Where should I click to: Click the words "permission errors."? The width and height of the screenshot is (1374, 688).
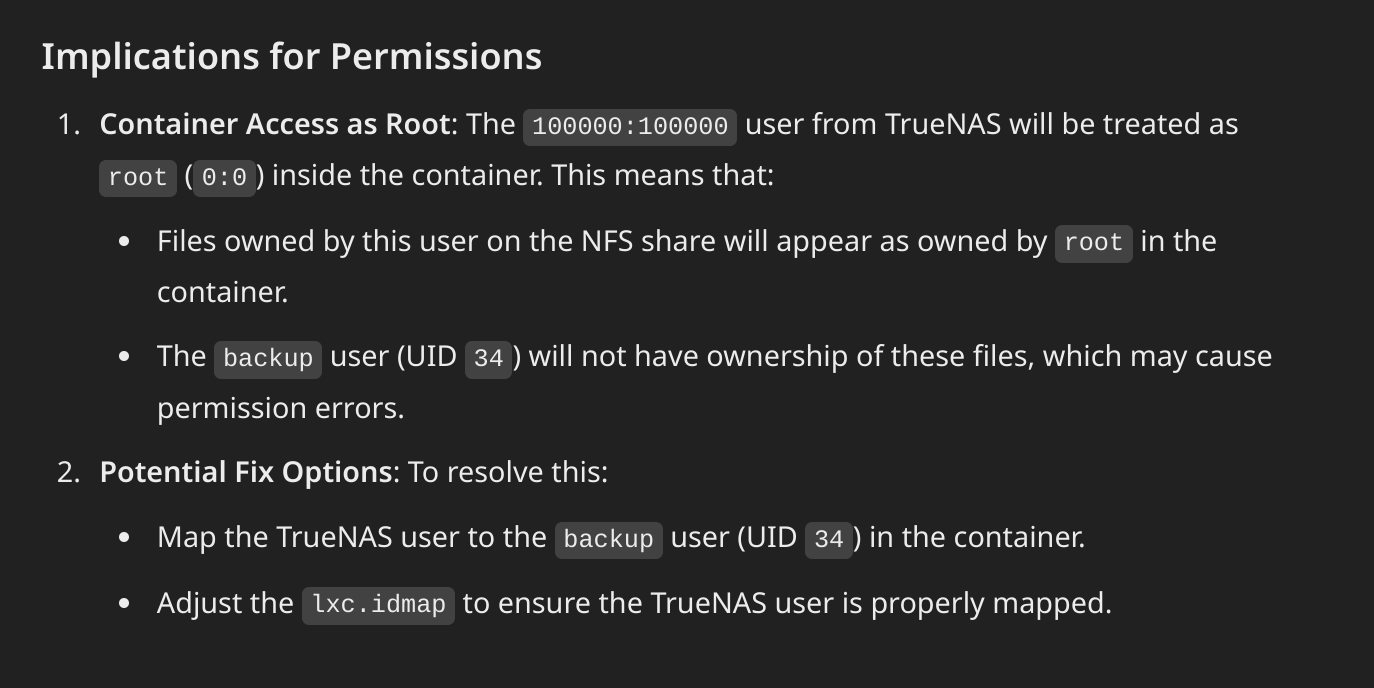281,408
